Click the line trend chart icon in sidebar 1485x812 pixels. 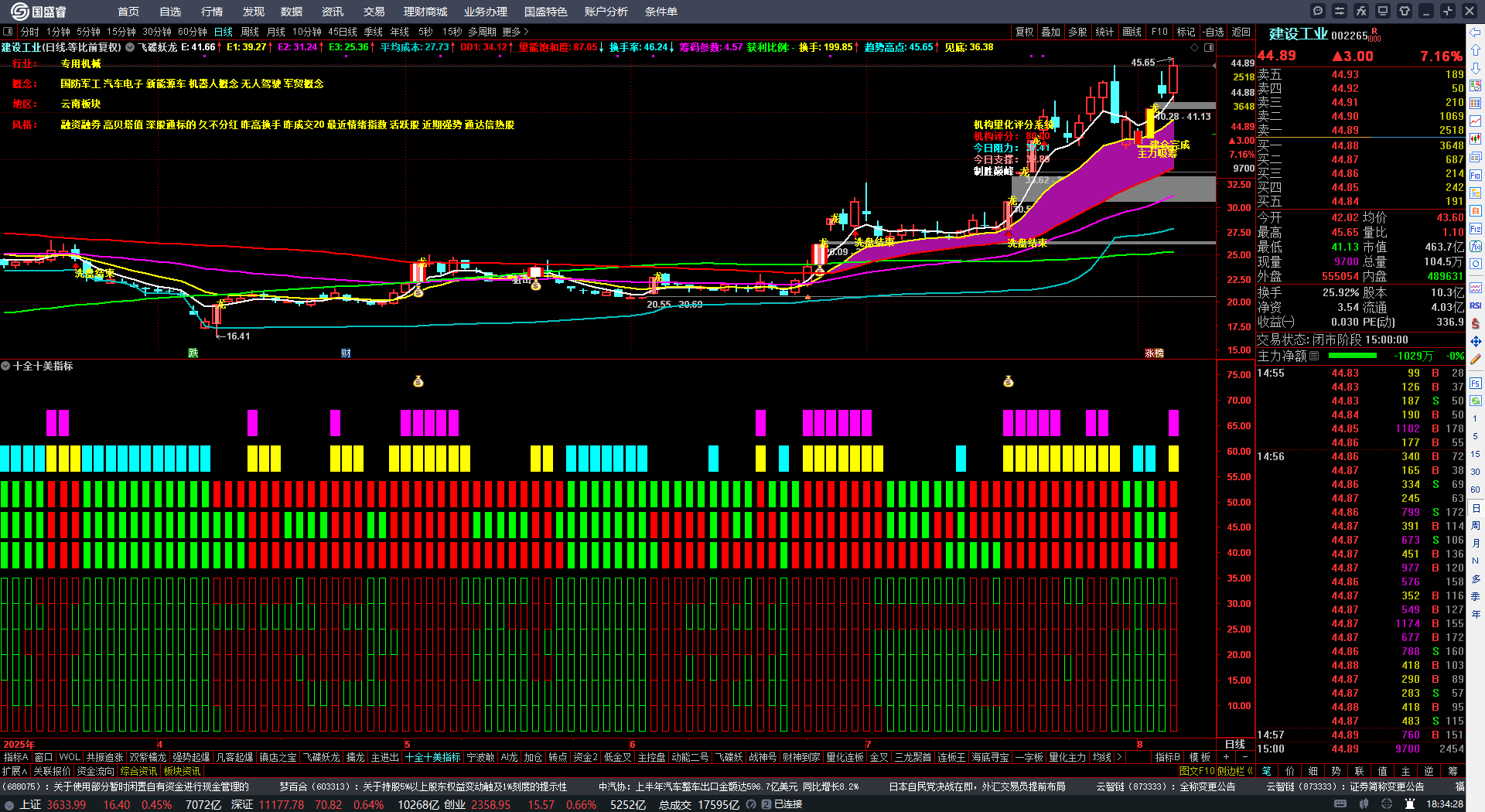(1476, 121)
